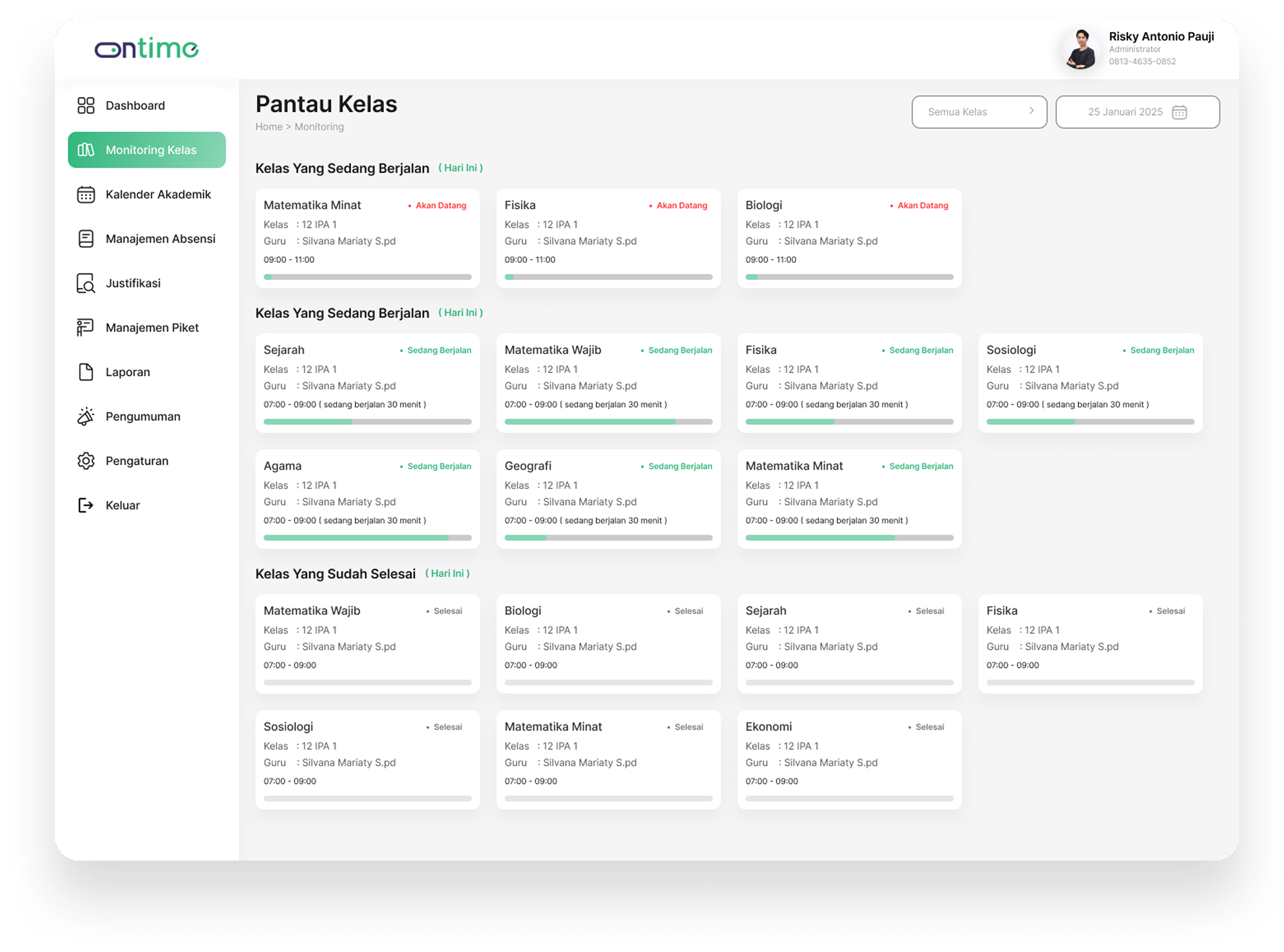The width and height of the screenshot is (1284, 952).
Task: Click the ontime logo
Action: click(146, 48)
